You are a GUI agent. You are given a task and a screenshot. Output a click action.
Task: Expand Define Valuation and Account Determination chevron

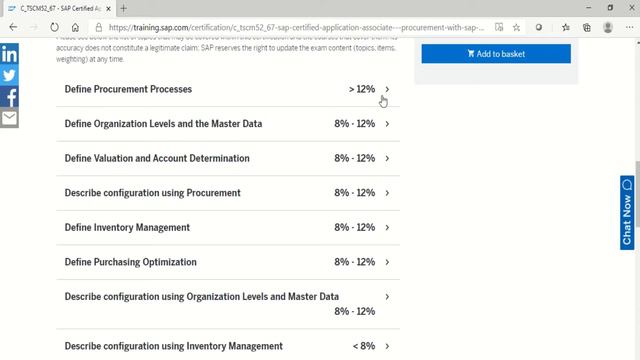pyautogui.click(x=387, y=158)
